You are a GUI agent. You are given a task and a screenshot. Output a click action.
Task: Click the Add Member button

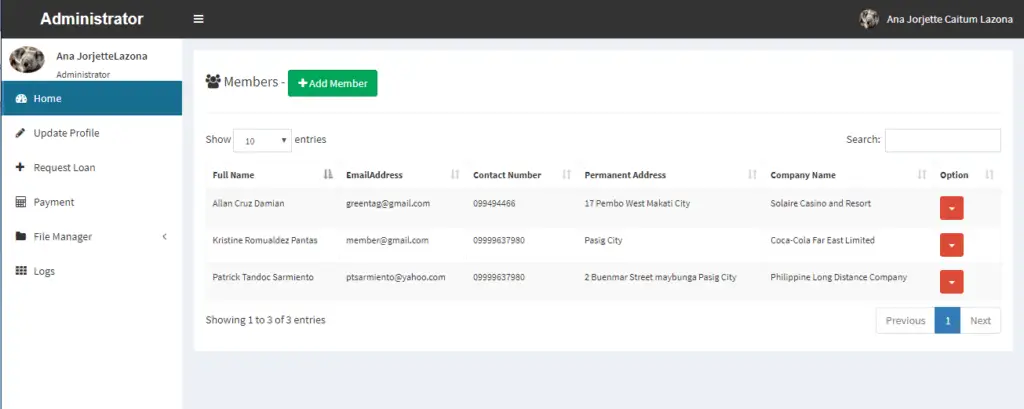[x=332, y=84]
